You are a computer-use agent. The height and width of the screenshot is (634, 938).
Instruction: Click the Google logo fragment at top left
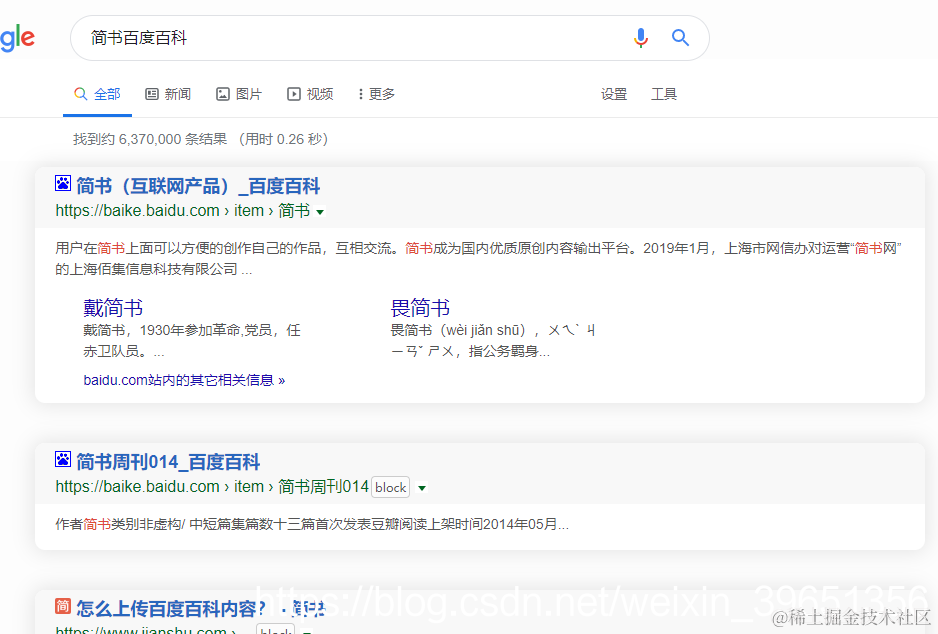coord(16,37)
